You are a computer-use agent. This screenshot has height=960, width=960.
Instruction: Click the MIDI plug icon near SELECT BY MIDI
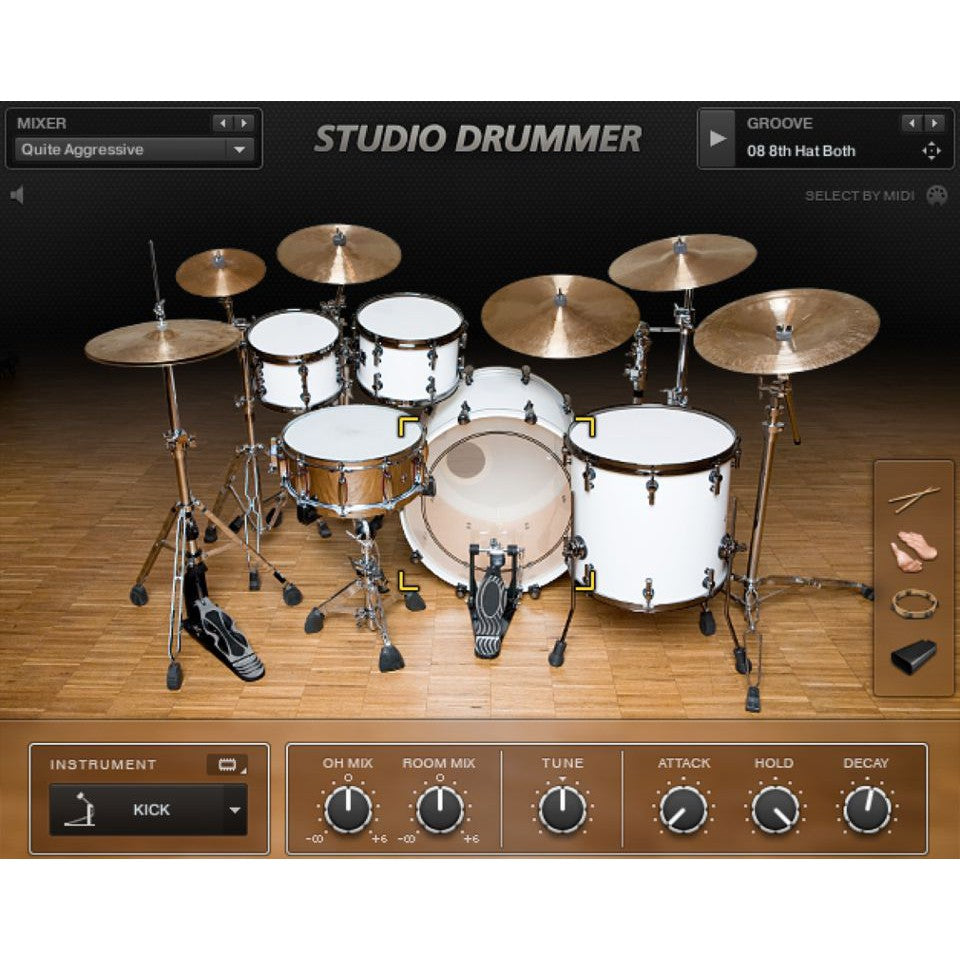[936, 197]
